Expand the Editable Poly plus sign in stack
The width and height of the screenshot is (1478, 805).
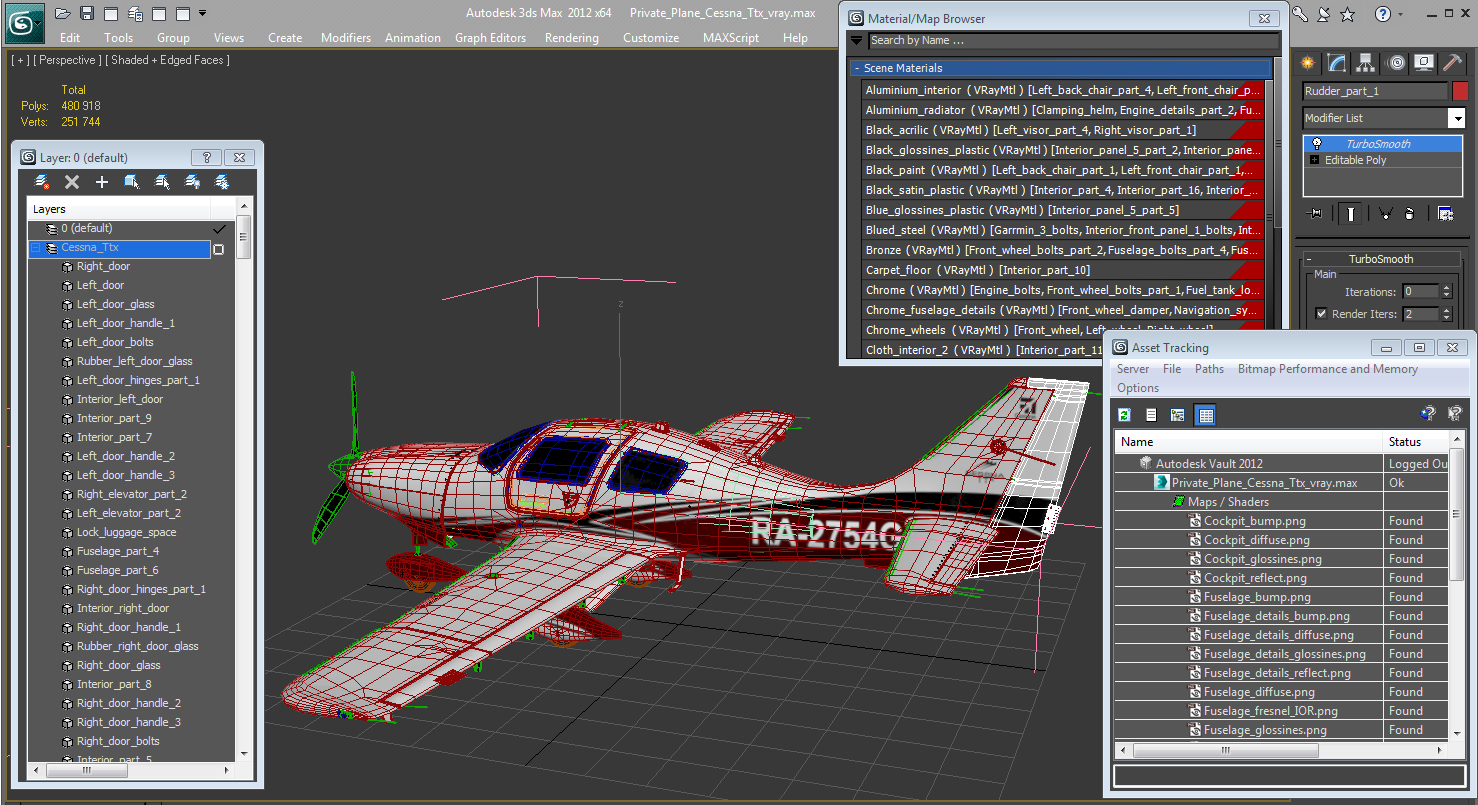coord(1314,160)
